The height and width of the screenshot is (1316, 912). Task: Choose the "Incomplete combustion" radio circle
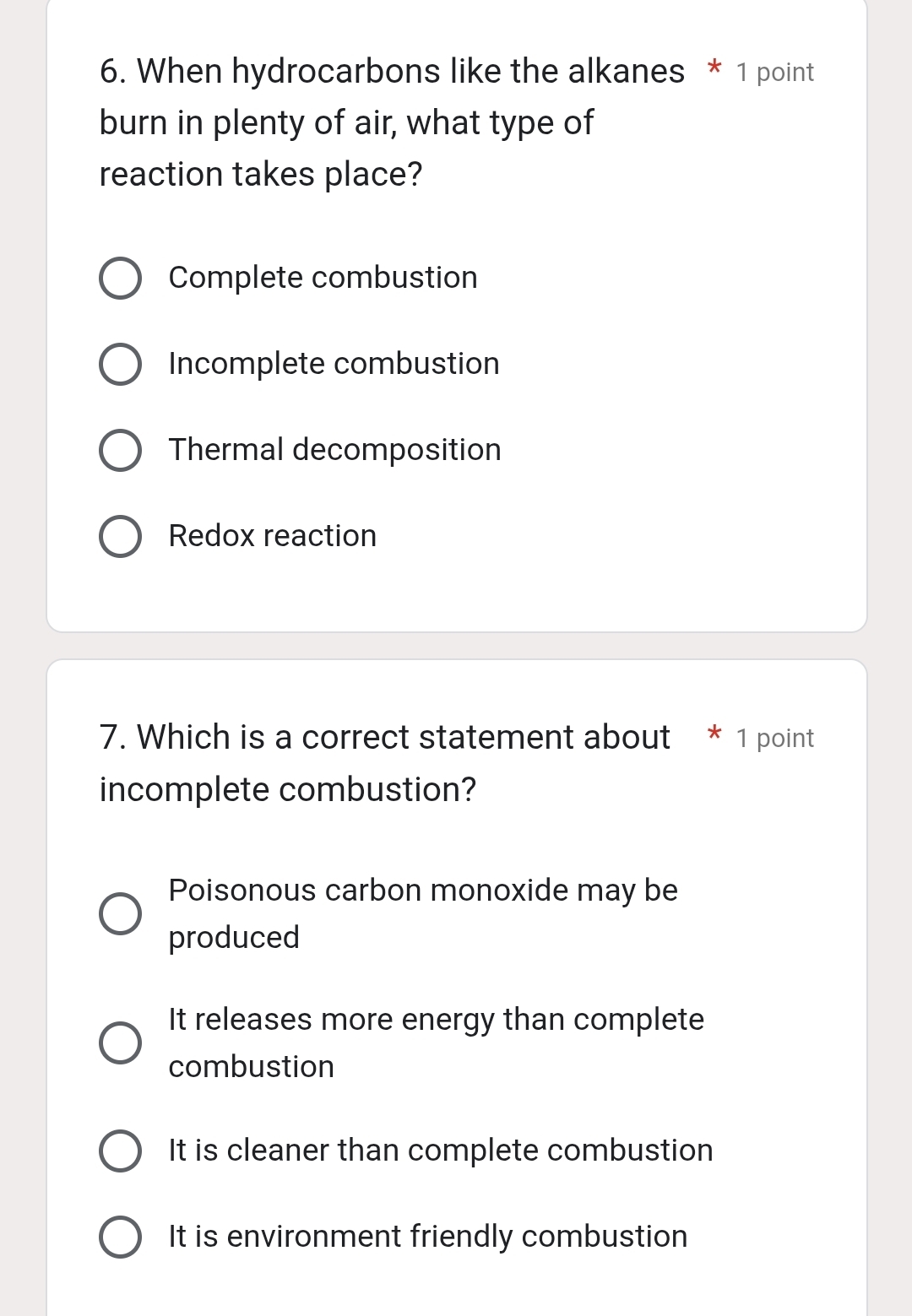coord(121,365)
